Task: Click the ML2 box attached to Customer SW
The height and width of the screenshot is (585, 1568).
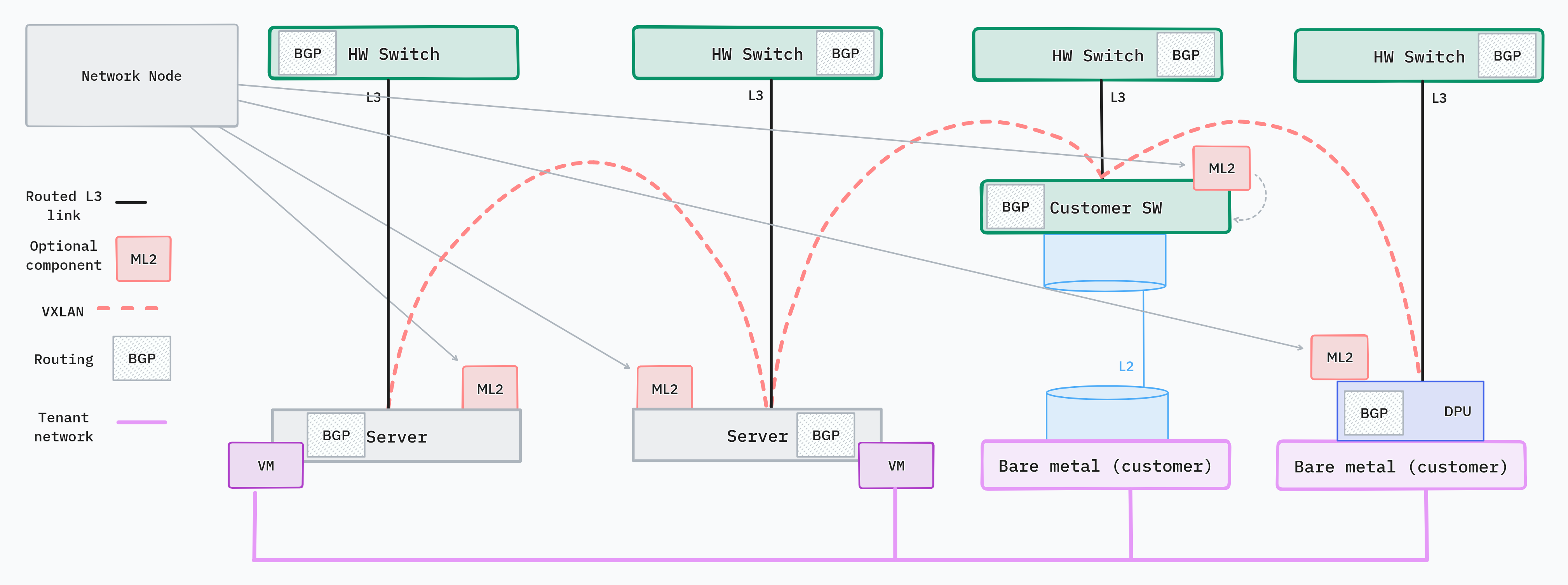Action: pos(1221,168)
